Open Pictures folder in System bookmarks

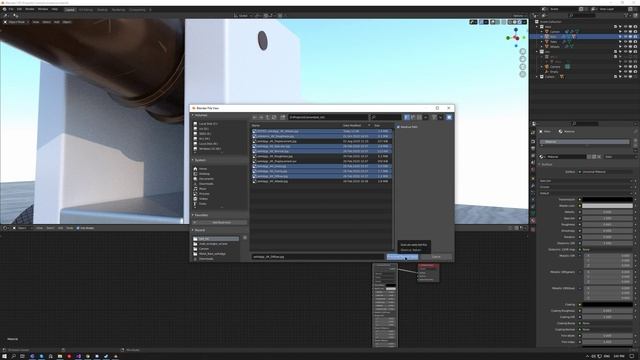click(x=204, y=193)
